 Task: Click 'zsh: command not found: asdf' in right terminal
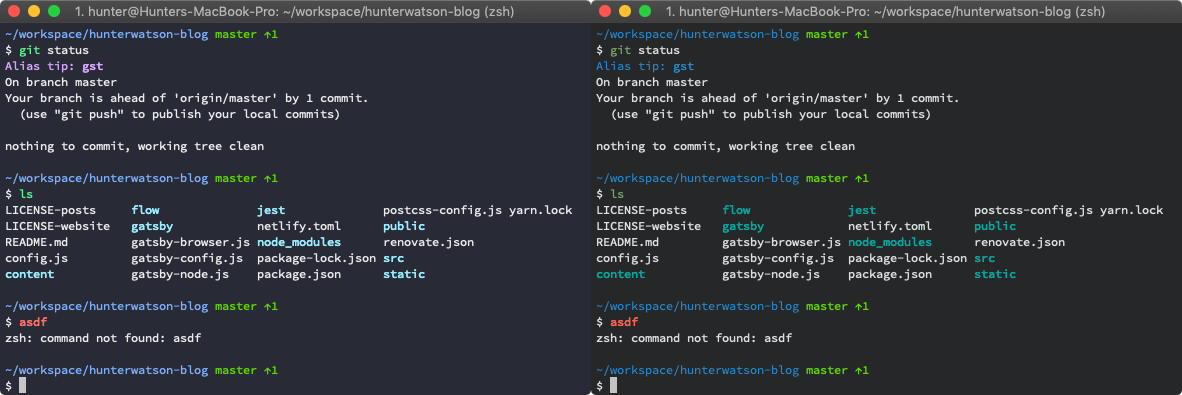[x=694, y=338]
